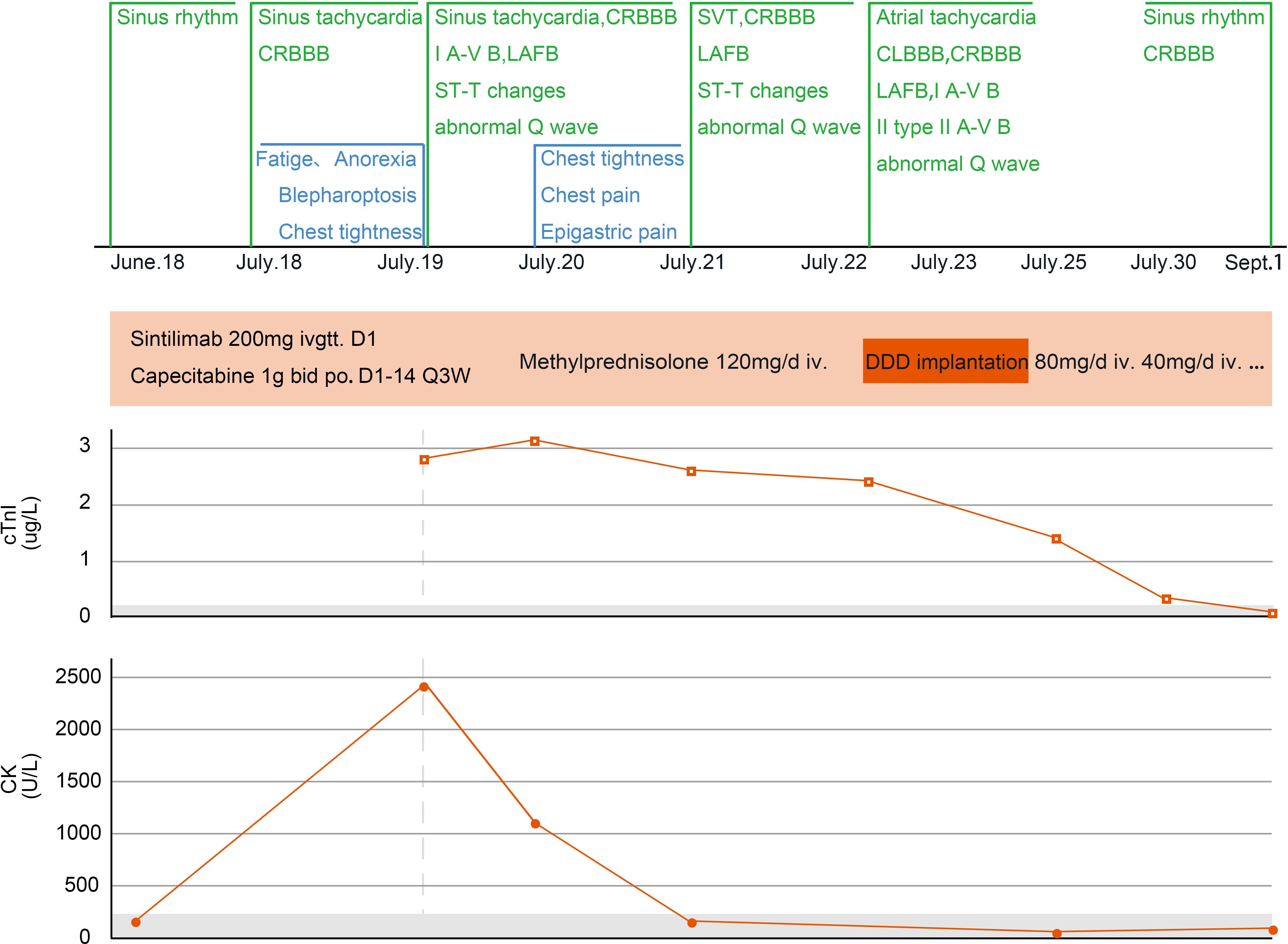Image resolution: width=1288 pixels, height=944 pixels.
Task: Select the July.30 timeline date label
Action: click(1163, 262)
